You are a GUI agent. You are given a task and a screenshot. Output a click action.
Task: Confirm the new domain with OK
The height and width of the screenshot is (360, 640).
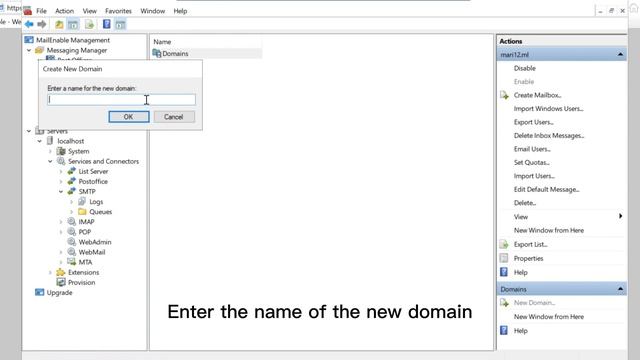pos(129,117)
